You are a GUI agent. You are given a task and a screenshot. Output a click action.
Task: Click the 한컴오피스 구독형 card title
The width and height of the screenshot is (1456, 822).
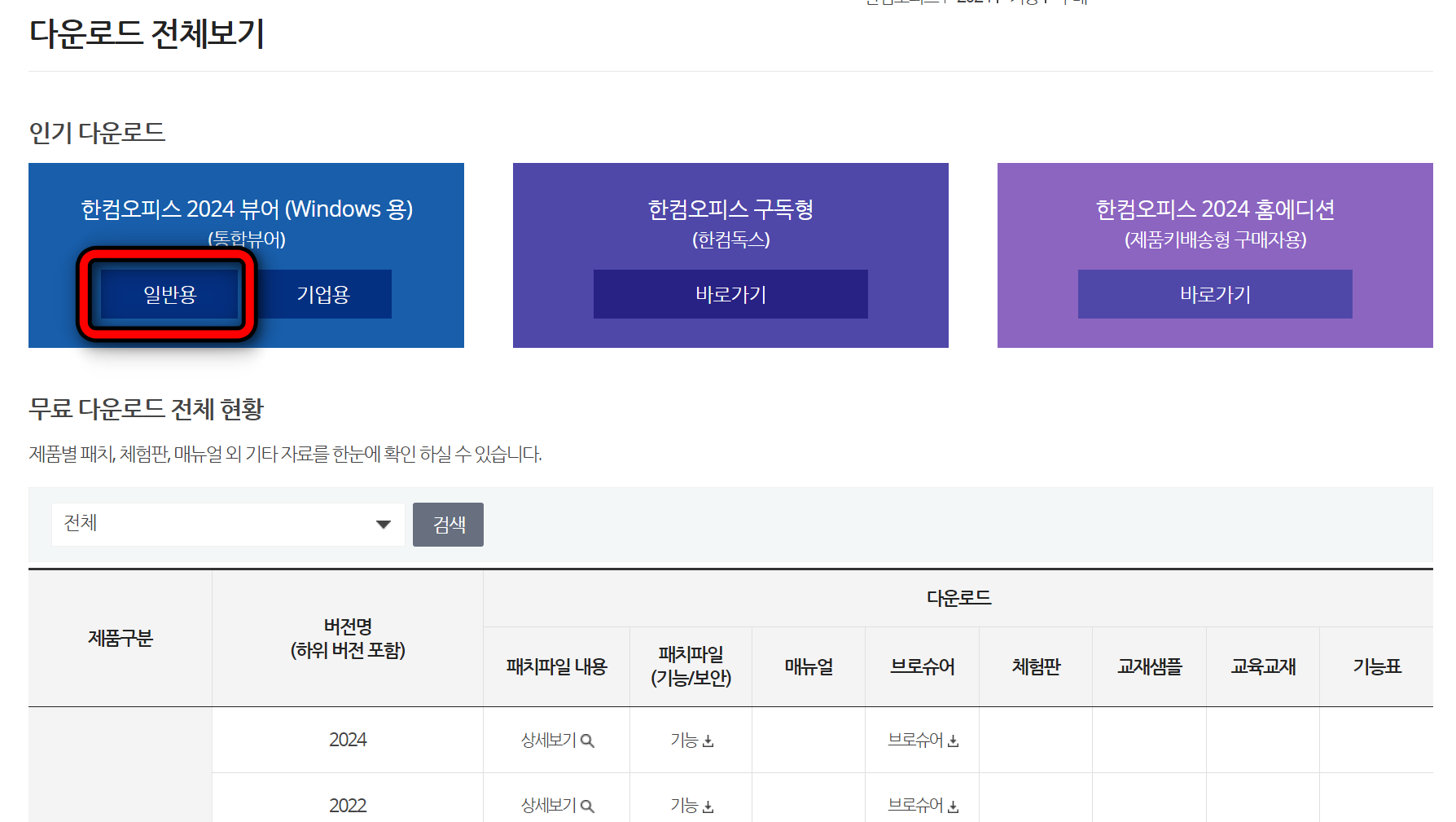pos(730,209)
